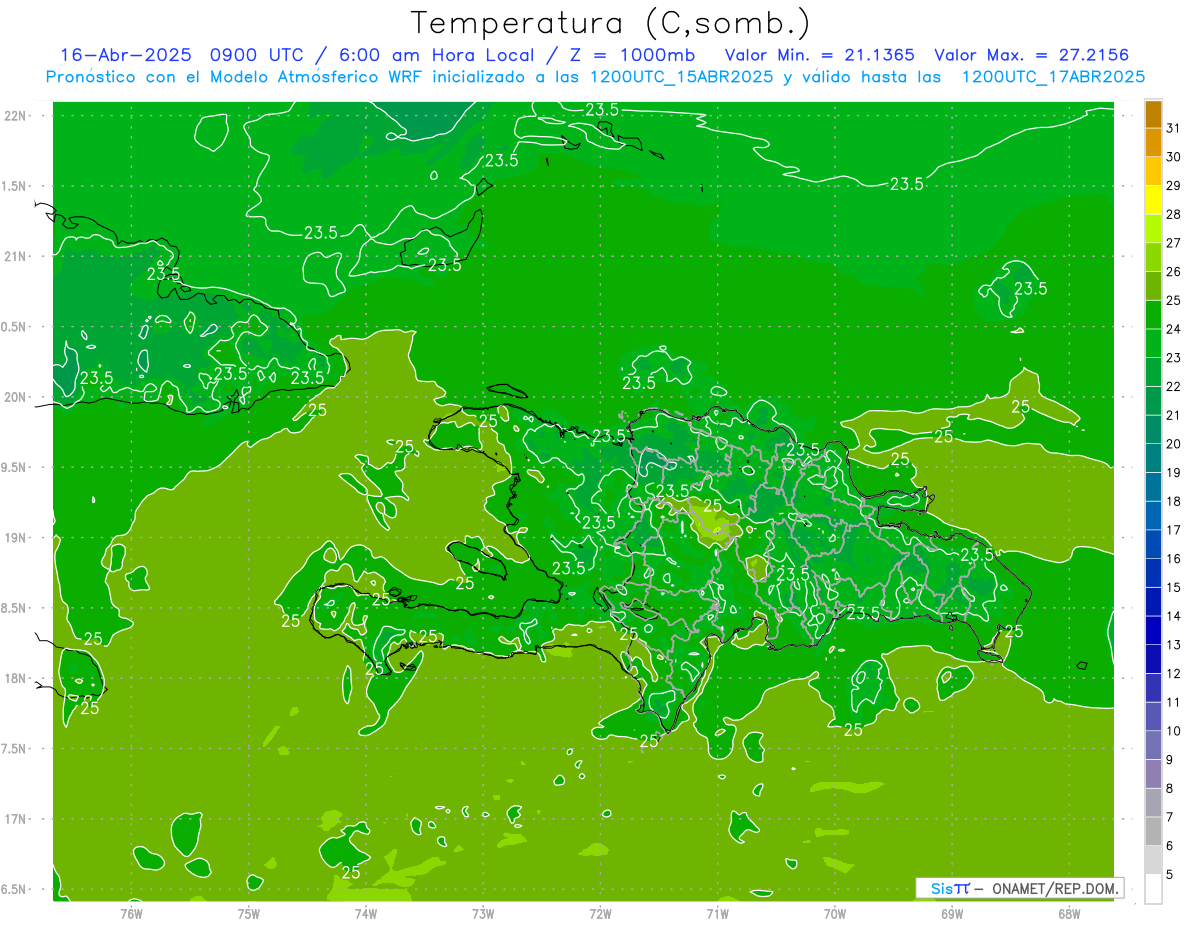Click the color bar segment between 20 and 21
The height and width of the screenshot is (927, 1200).
[1153, 429]
